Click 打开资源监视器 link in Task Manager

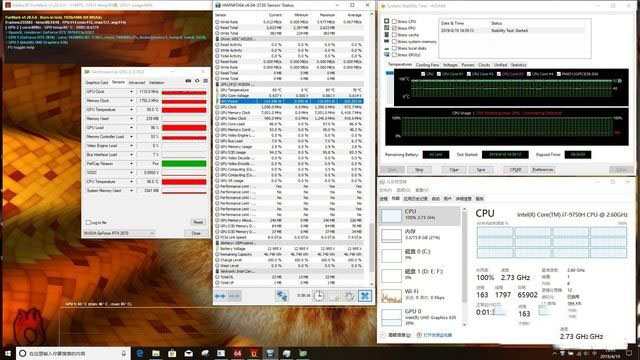click(x=438, y=335)
